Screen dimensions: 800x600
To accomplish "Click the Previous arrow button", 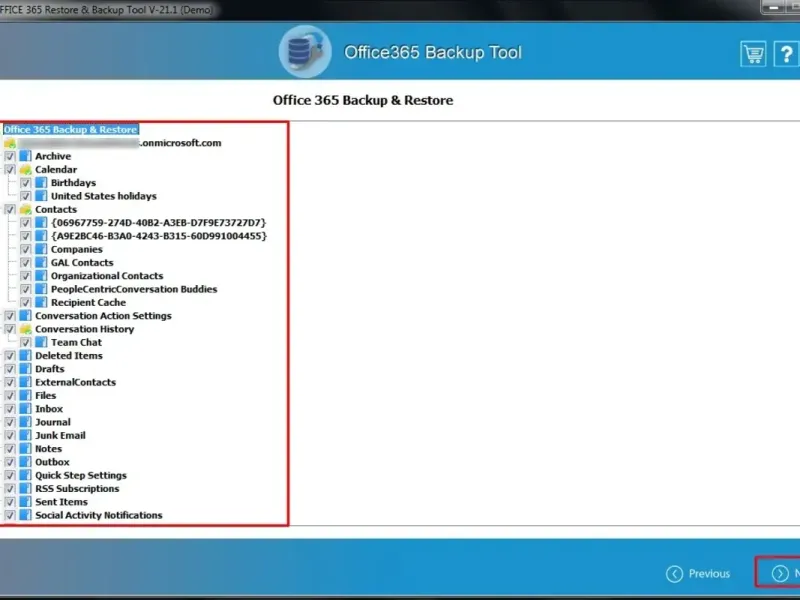I will click(x=698, y=573).
